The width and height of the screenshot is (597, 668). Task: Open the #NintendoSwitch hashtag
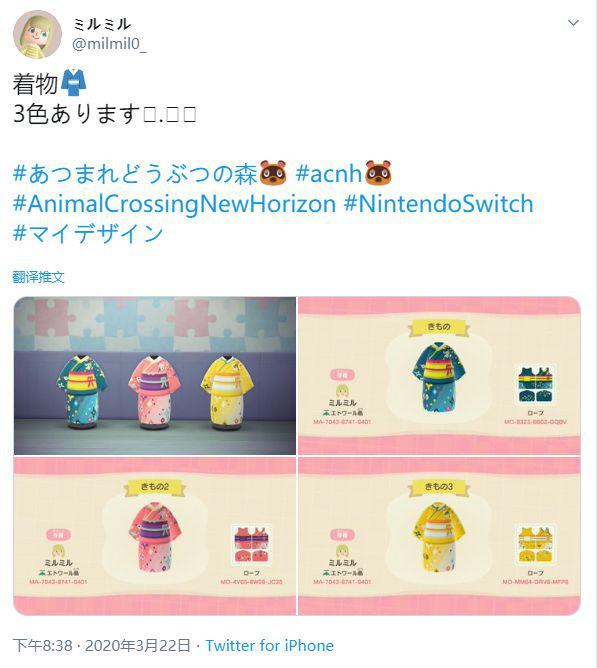pos(438,204)
